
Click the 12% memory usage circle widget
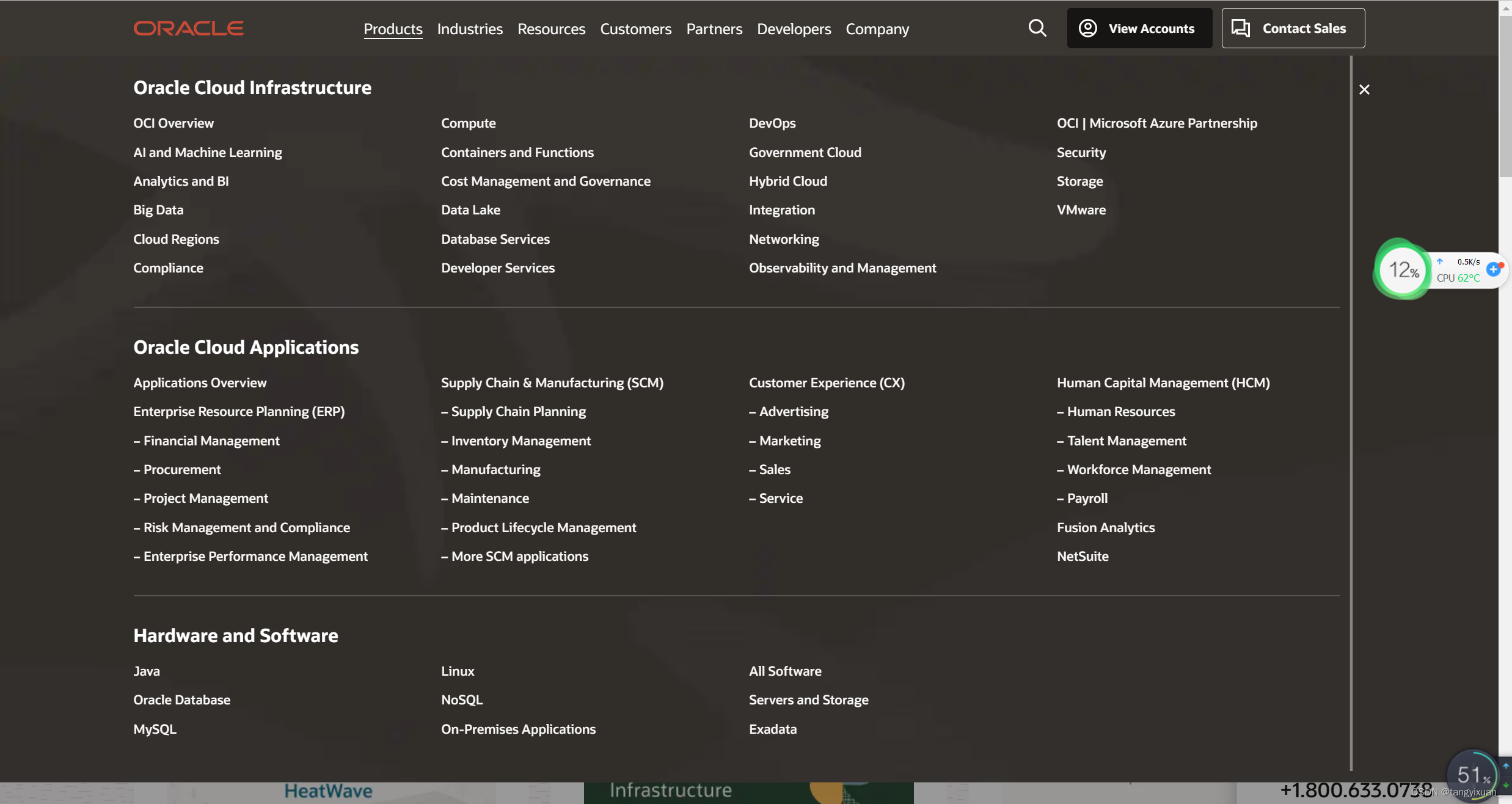tap(1403, 269)
